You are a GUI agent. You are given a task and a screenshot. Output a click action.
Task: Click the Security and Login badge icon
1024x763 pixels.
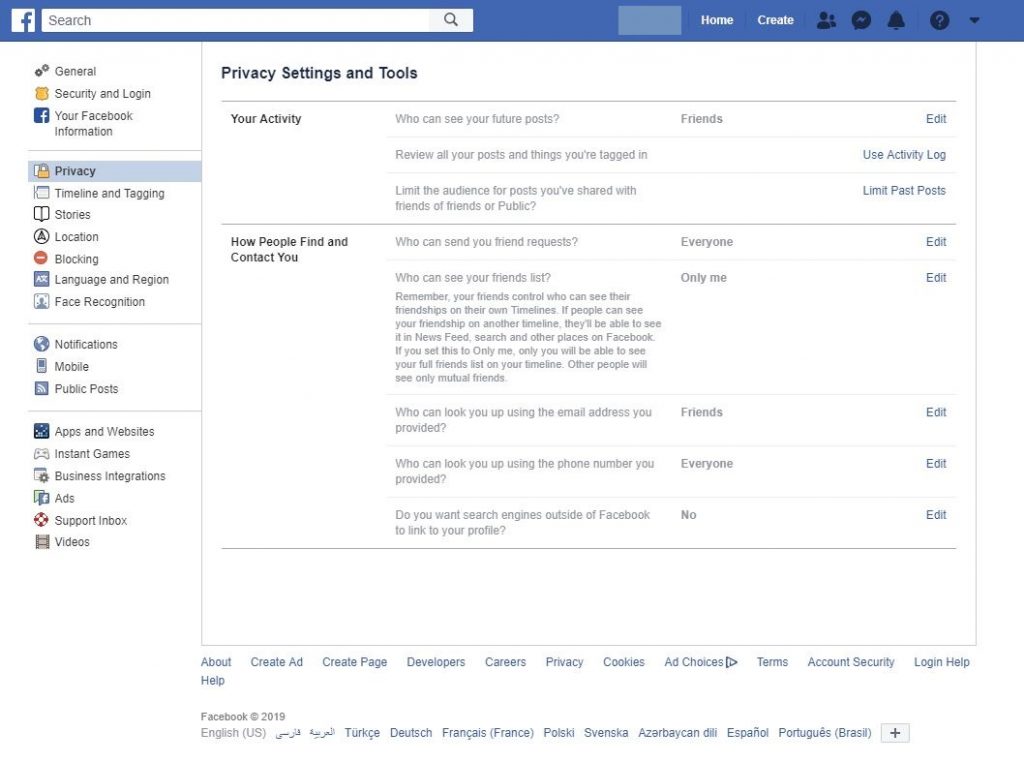[x=42, y=93]
